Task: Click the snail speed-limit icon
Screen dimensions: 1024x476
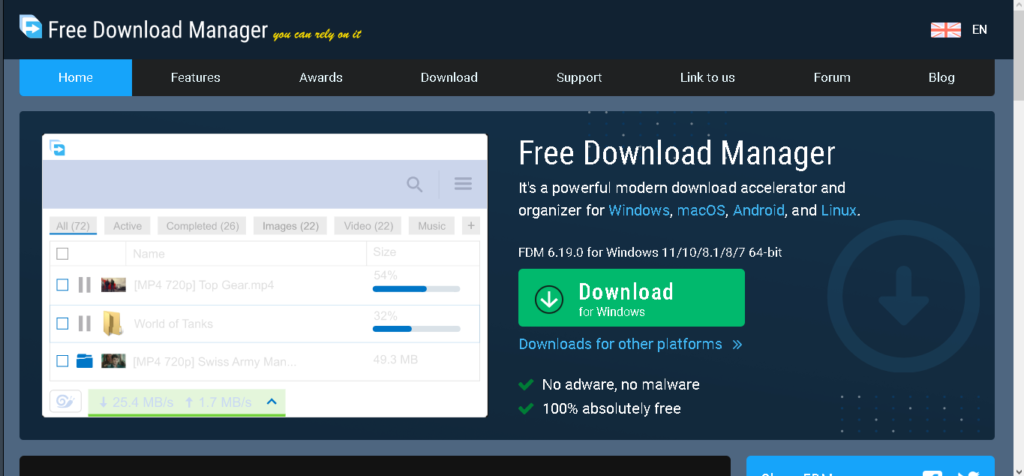Action: (x=65, y=401)
